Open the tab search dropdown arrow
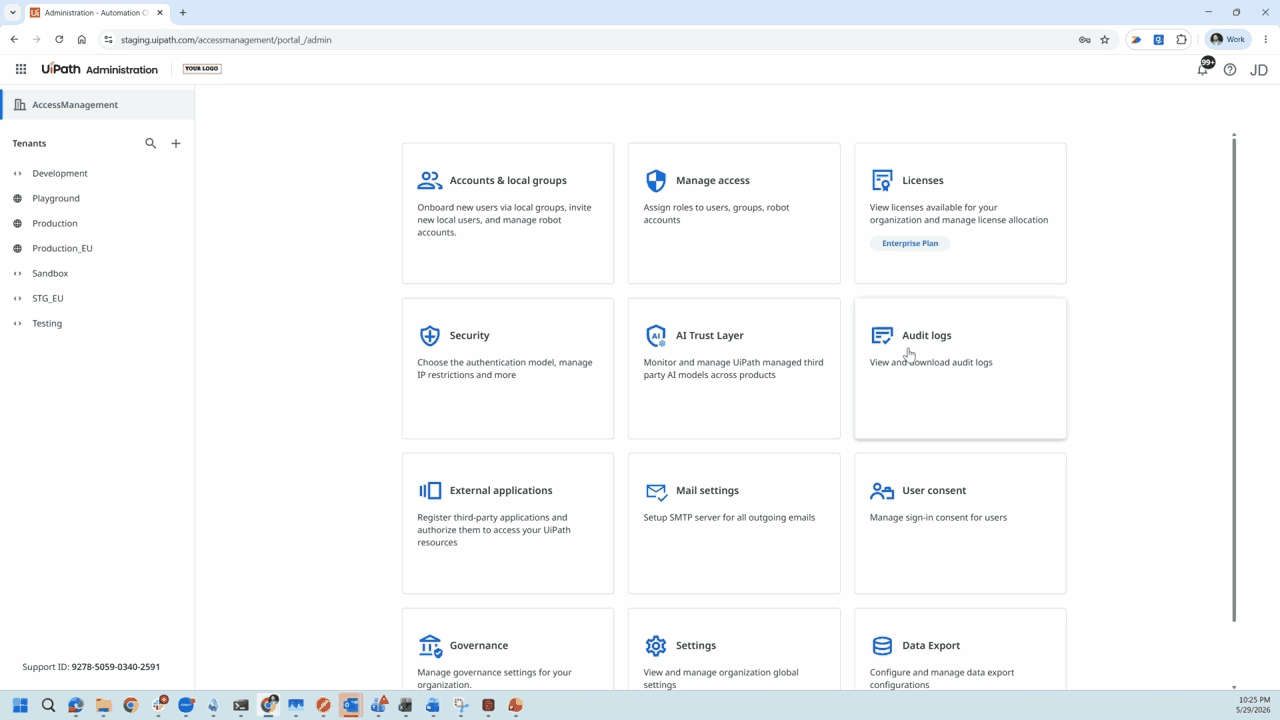 click(x=12, y=13)
